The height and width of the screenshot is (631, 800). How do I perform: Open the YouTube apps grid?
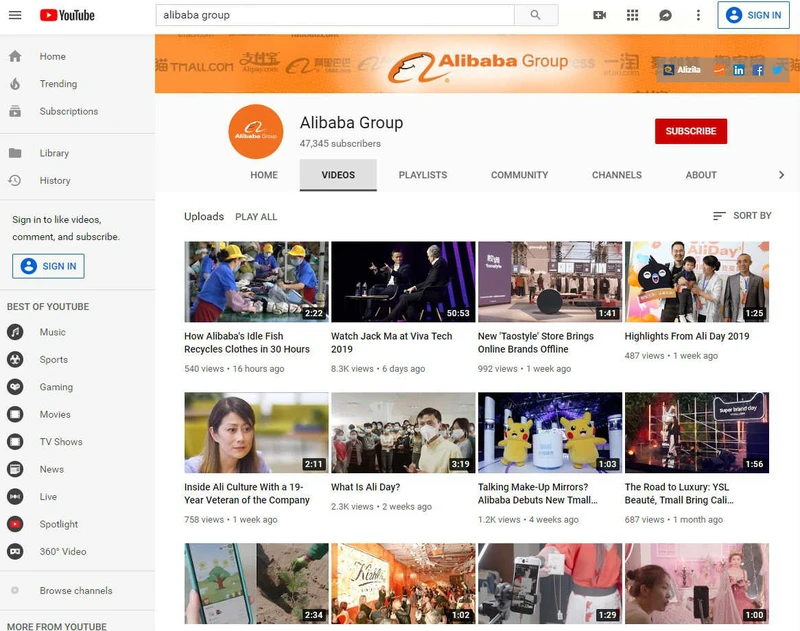pos(633,15)
